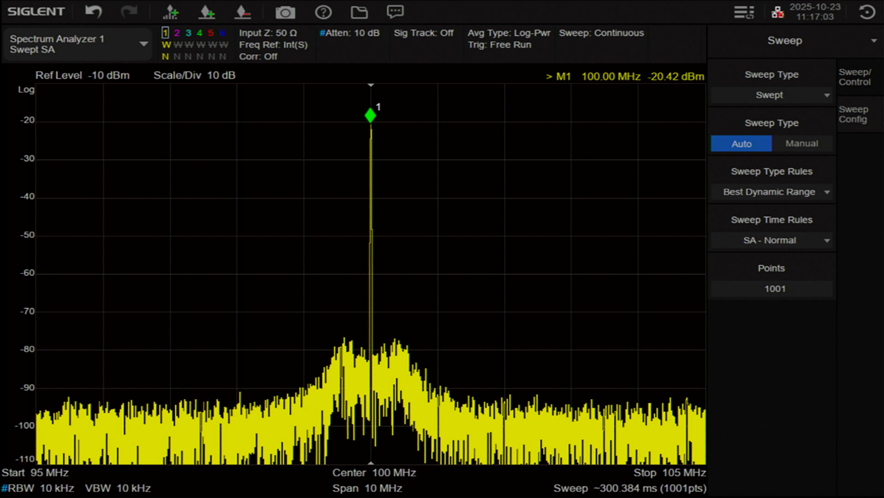Take a screenshot with the camera icon
Viewport: 884px width, 498px height.
click(x=286, y=12)
